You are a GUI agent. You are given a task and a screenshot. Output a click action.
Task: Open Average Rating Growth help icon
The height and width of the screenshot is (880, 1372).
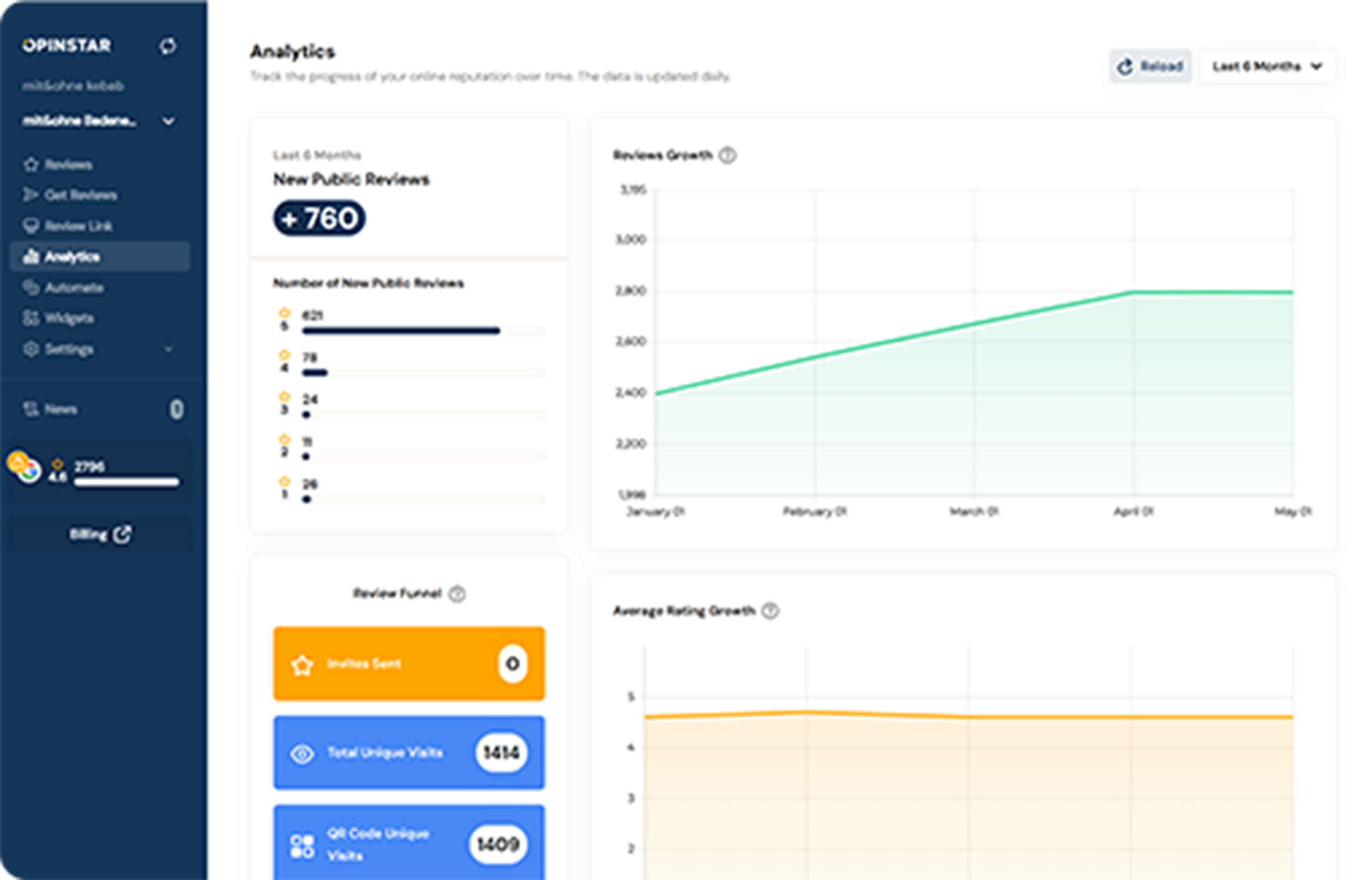click(770, 611)
